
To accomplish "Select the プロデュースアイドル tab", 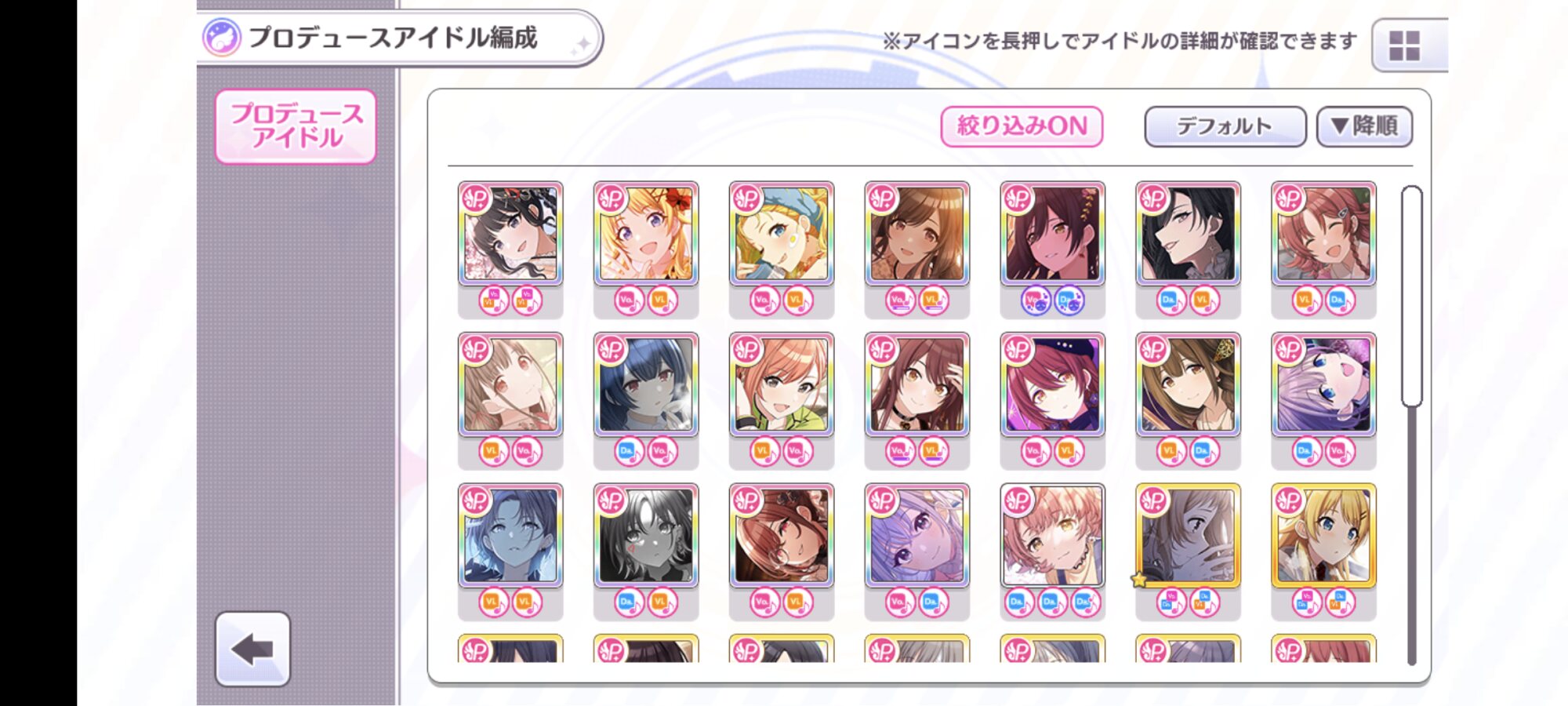I will click(296, 126).
